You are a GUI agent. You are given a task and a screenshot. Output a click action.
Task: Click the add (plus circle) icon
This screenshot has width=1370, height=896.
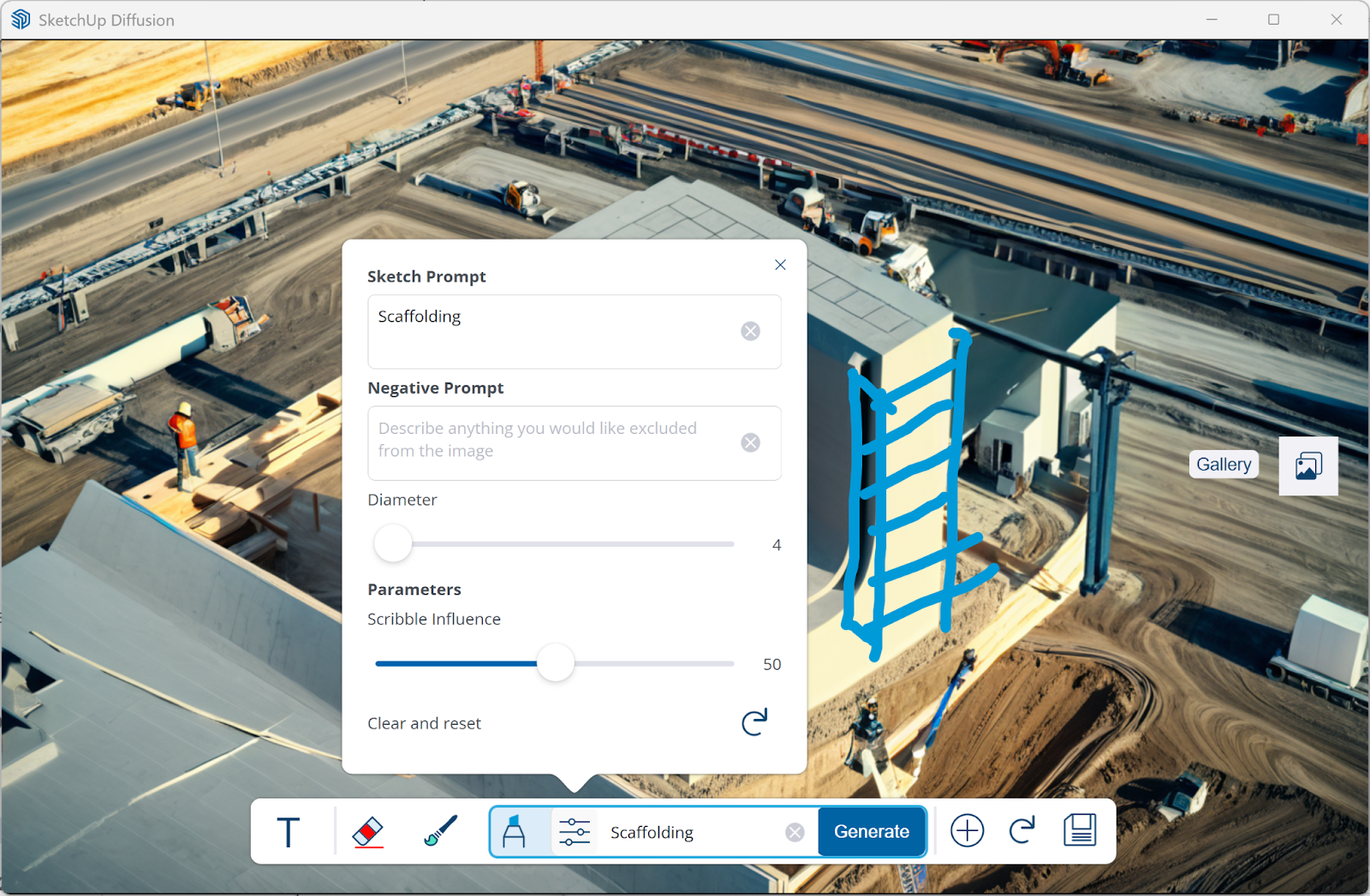coord(968,831)
